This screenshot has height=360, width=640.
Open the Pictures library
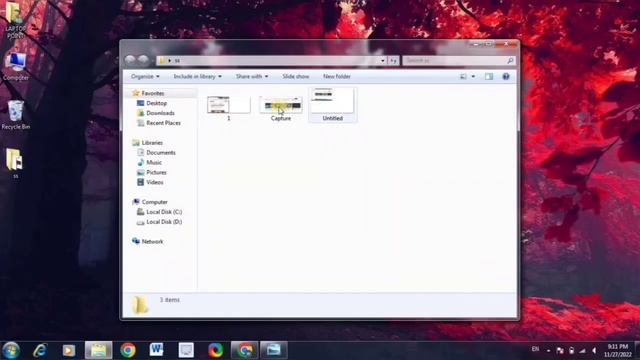156,172
